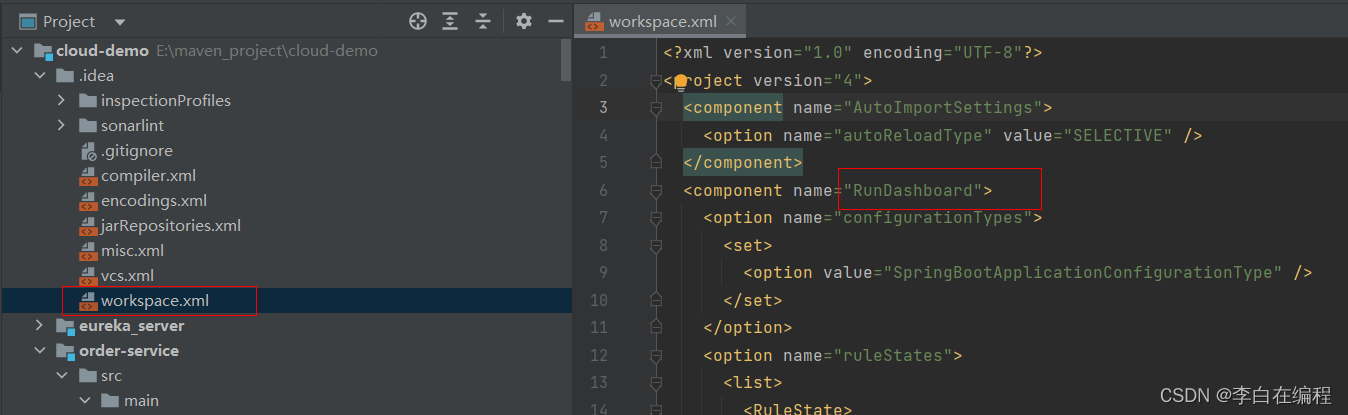Click the misc.xml file icon
The image size is (1348, 415).
pos(87,251)
